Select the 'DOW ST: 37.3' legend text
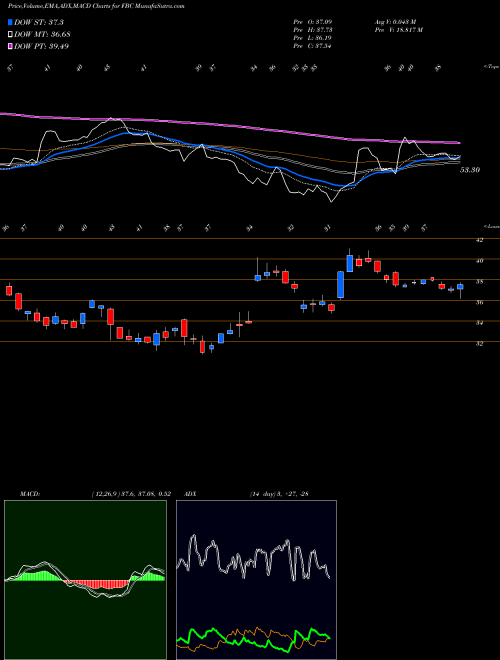 39,22
